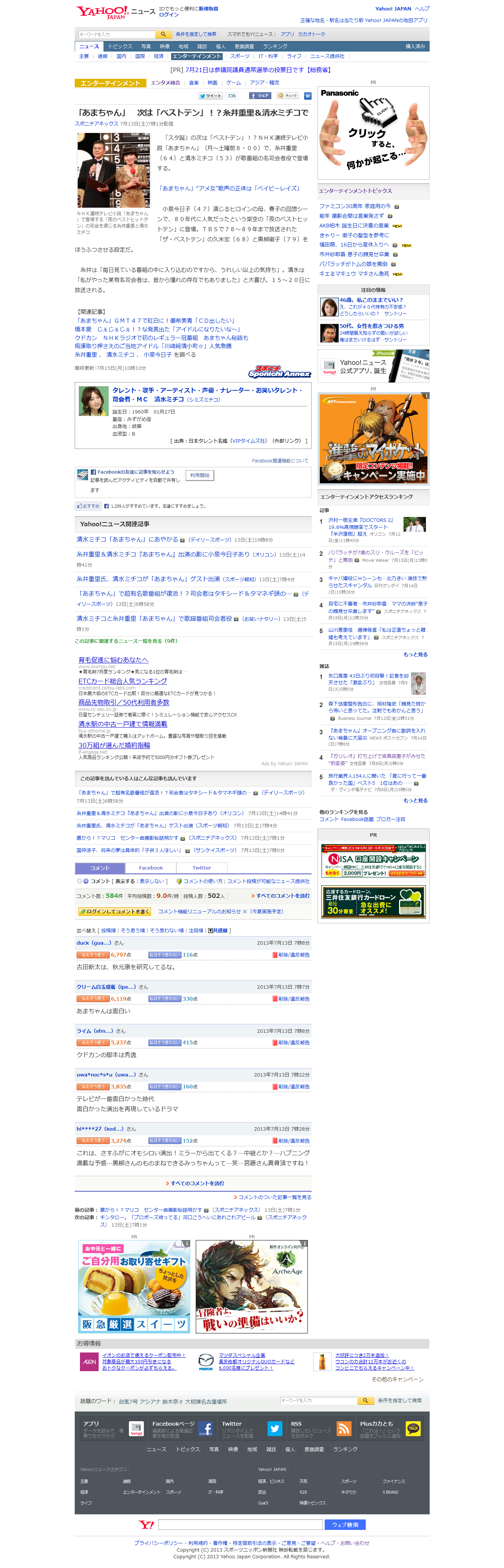Screen dimensions: 504x1568
Task: Click the footer KakaoTalk Plusカカとも icon
Action: [x=414, y=1428]
